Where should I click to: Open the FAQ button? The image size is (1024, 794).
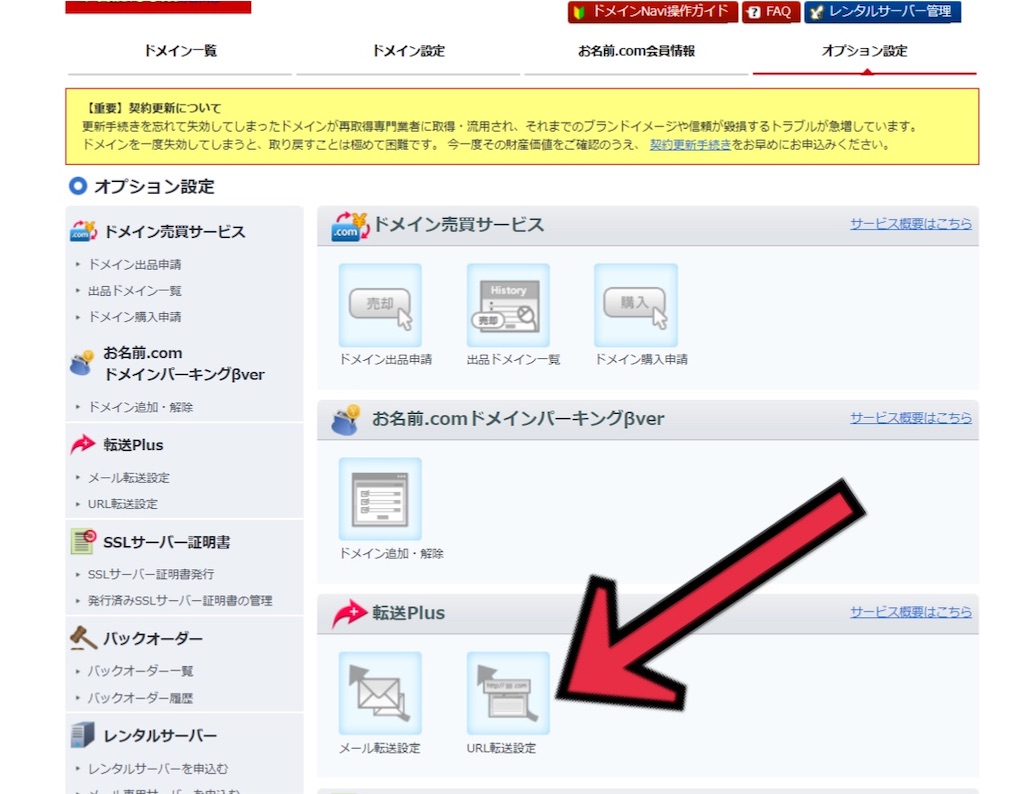(x=771, y=12)
